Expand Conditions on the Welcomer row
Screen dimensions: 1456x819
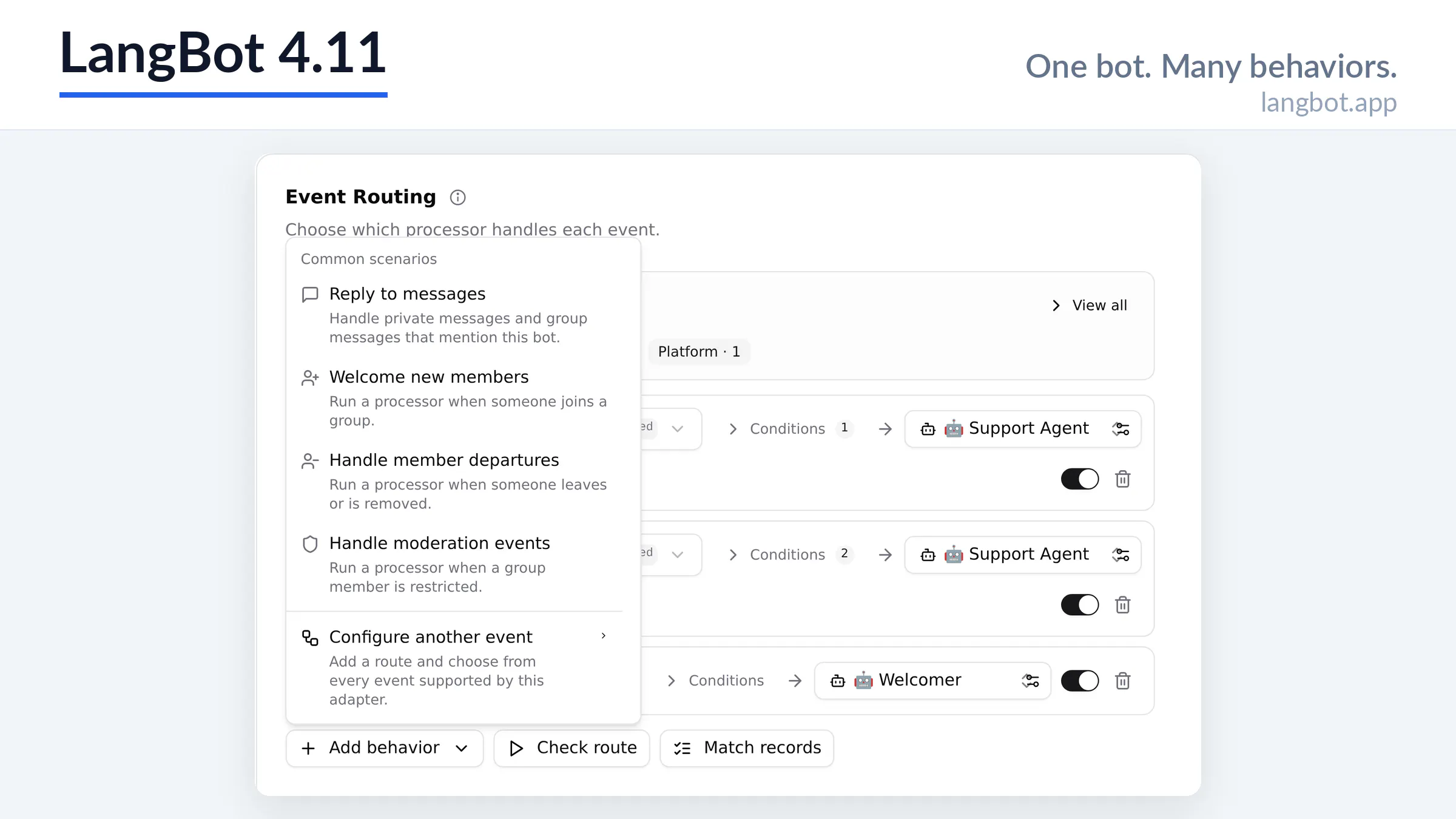(715, 681)
